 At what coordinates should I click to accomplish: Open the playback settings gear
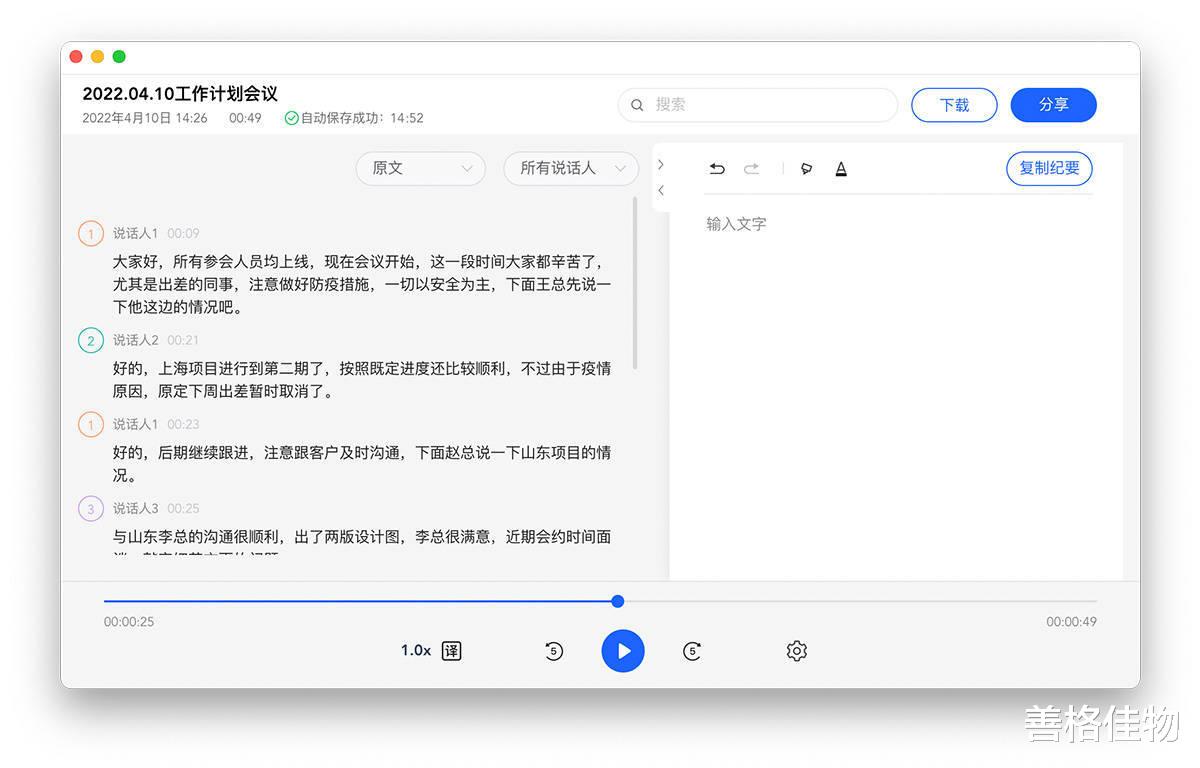coord(796,650)
